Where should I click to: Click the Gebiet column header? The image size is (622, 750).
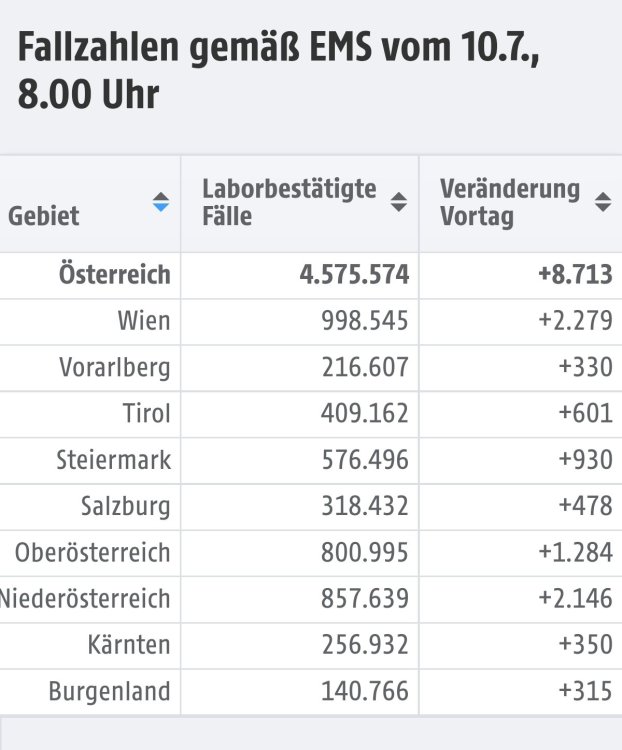pyautogui.click(x=44, y=216)
